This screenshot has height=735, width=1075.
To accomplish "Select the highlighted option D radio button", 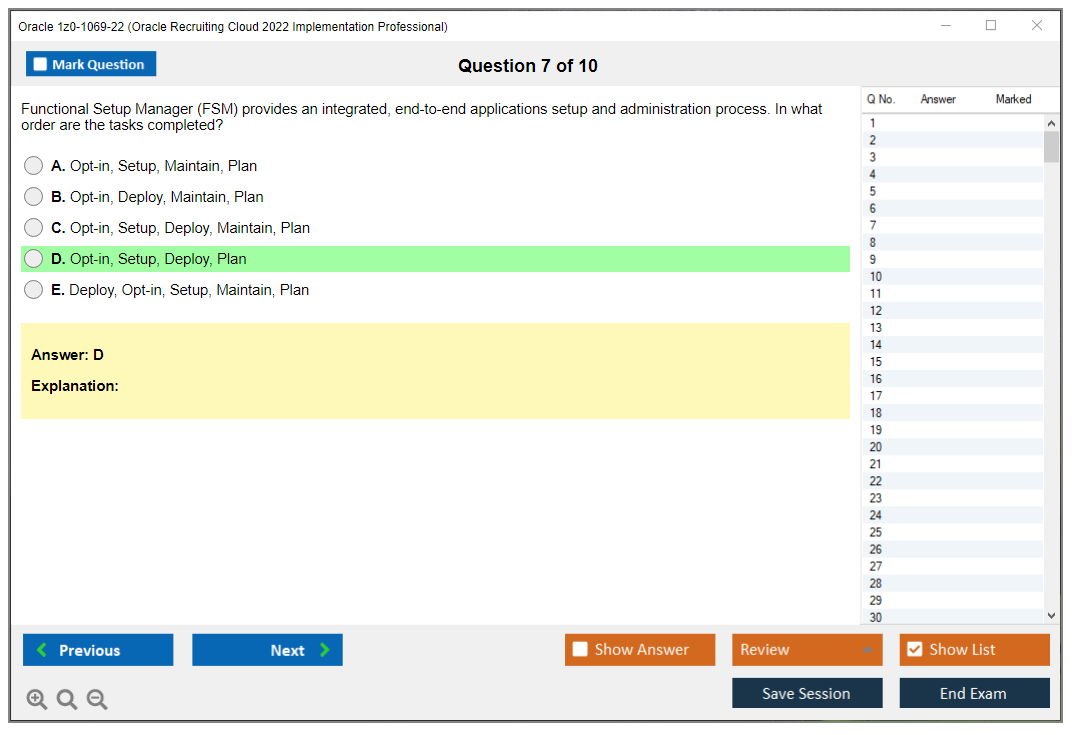I will coord(33,258).
